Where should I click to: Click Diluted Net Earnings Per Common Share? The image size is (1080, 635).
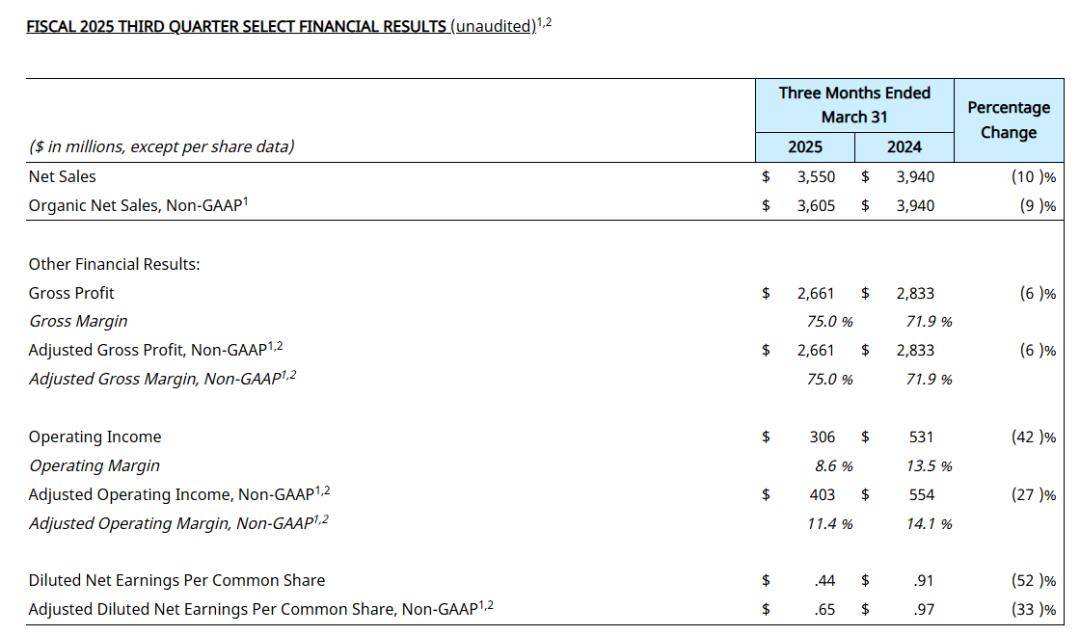pos(176,581)
